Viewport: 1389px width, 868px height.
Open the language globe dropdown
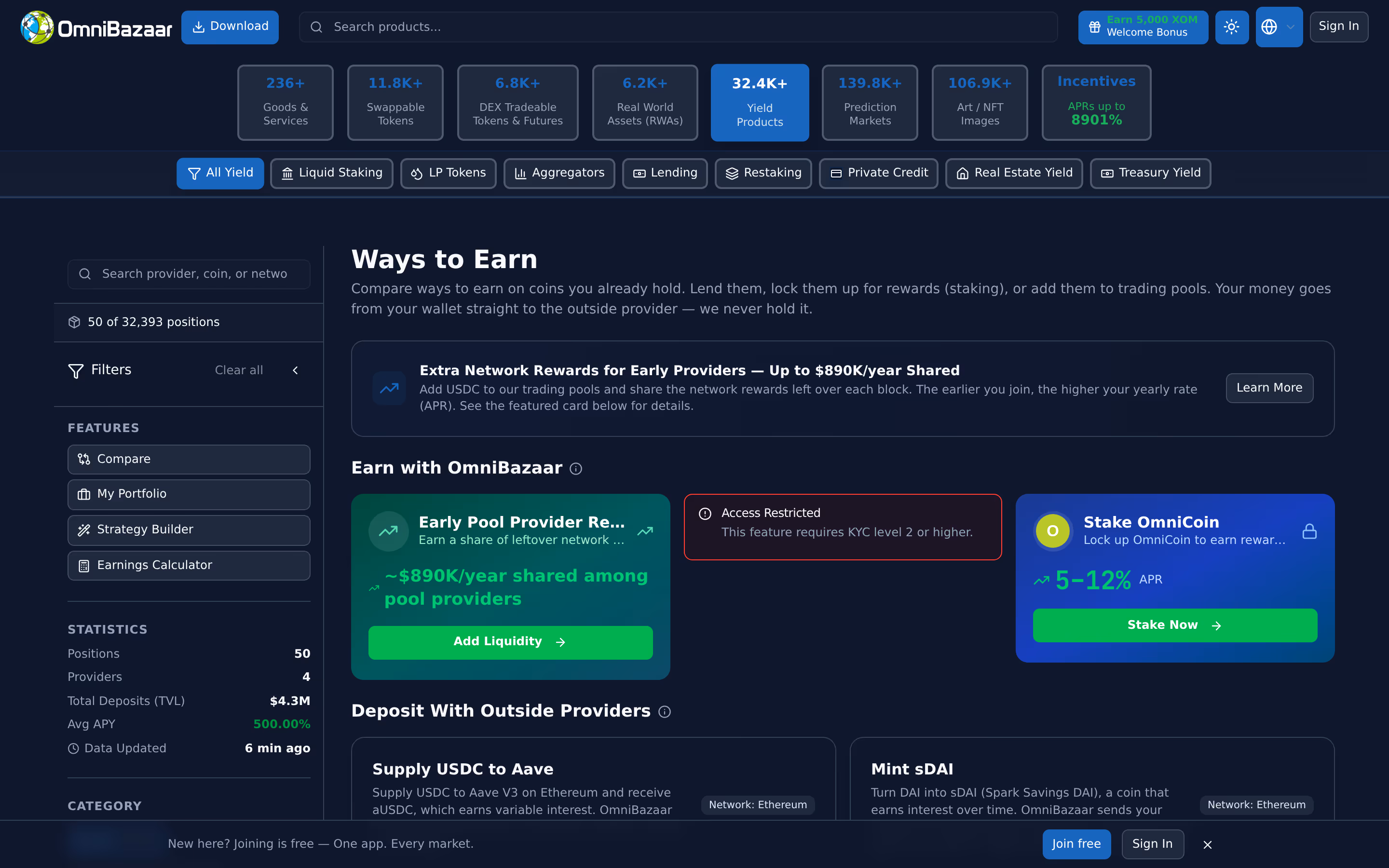1279,27
